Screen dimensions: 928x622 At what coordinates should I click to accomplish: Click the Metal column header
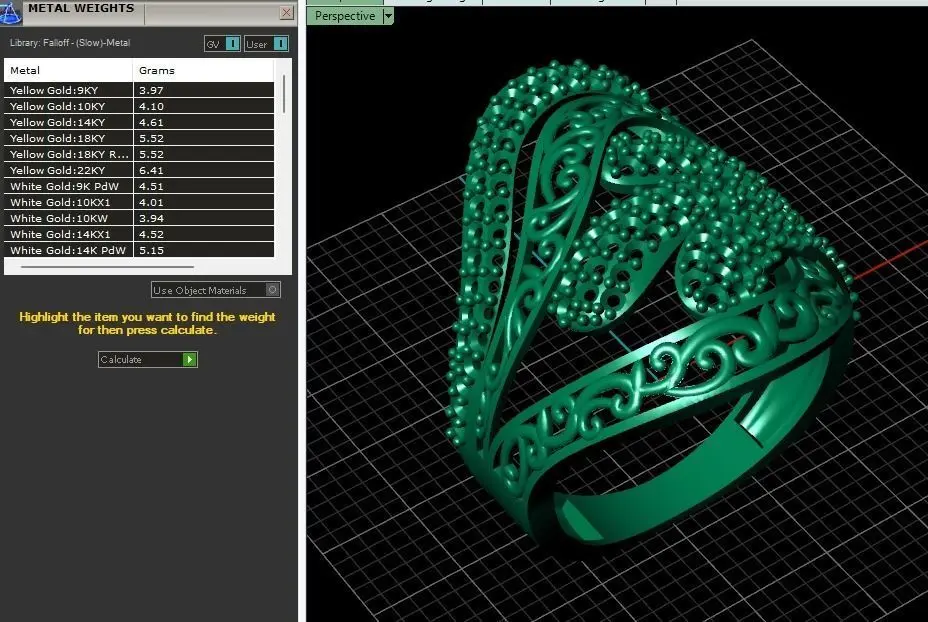pos(68,70)
